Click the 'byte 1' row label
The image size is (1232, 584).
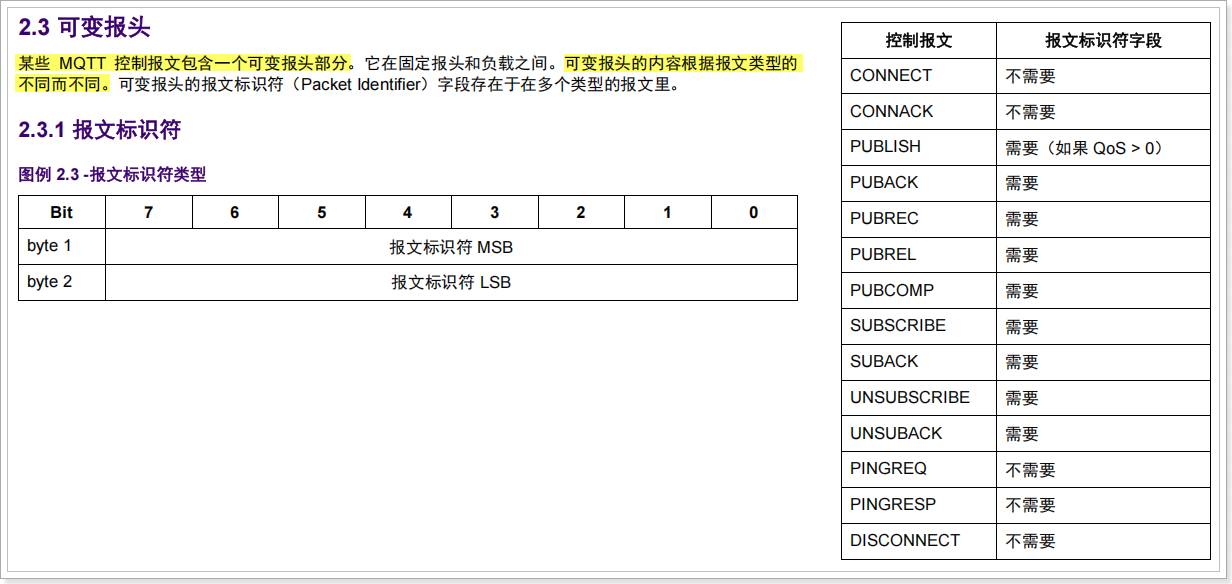pos(62,246)
